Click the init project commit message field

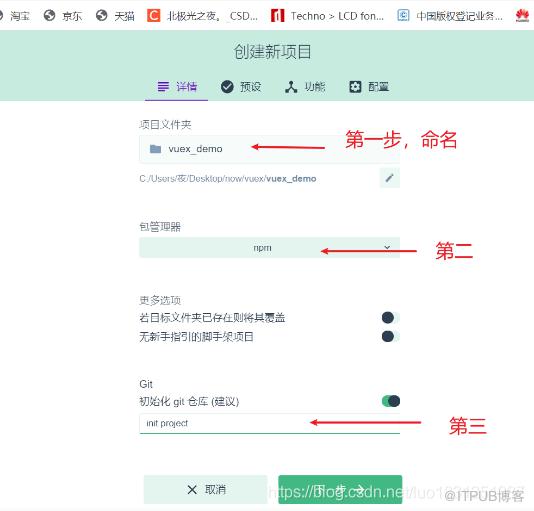tap(269, 423)
